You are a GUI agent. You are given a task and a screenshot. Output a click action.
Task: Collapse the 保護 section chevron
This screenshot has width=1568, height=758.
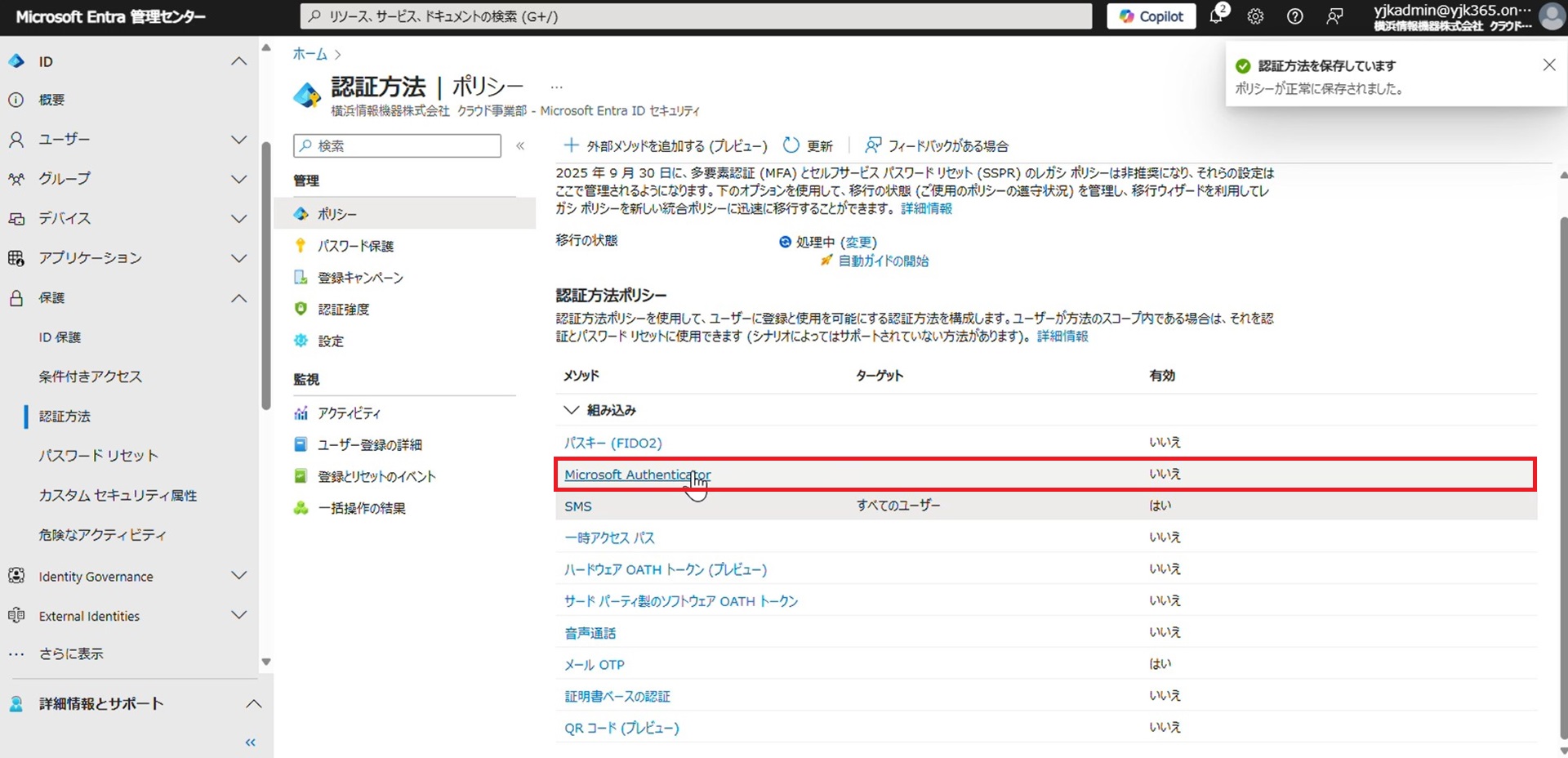pyautogui.click(x=238, y=298)
